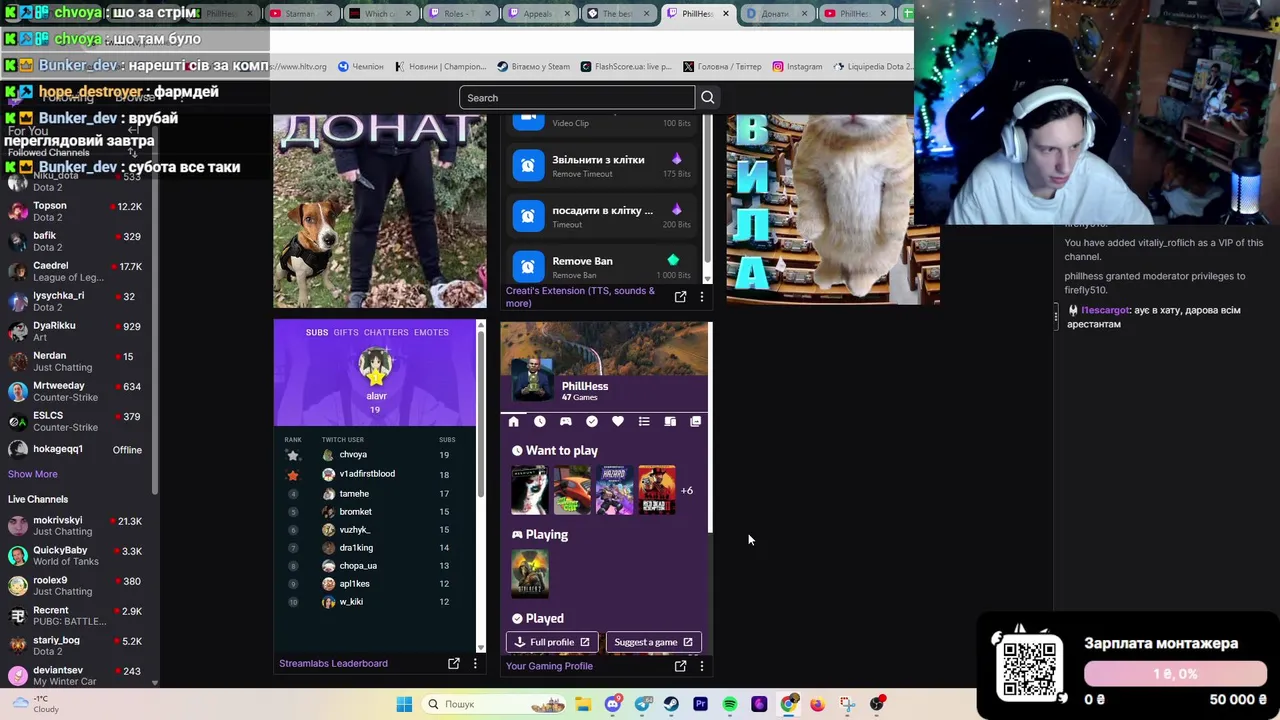
Task: Open Firefox from the taskbar
Action: 817,704
